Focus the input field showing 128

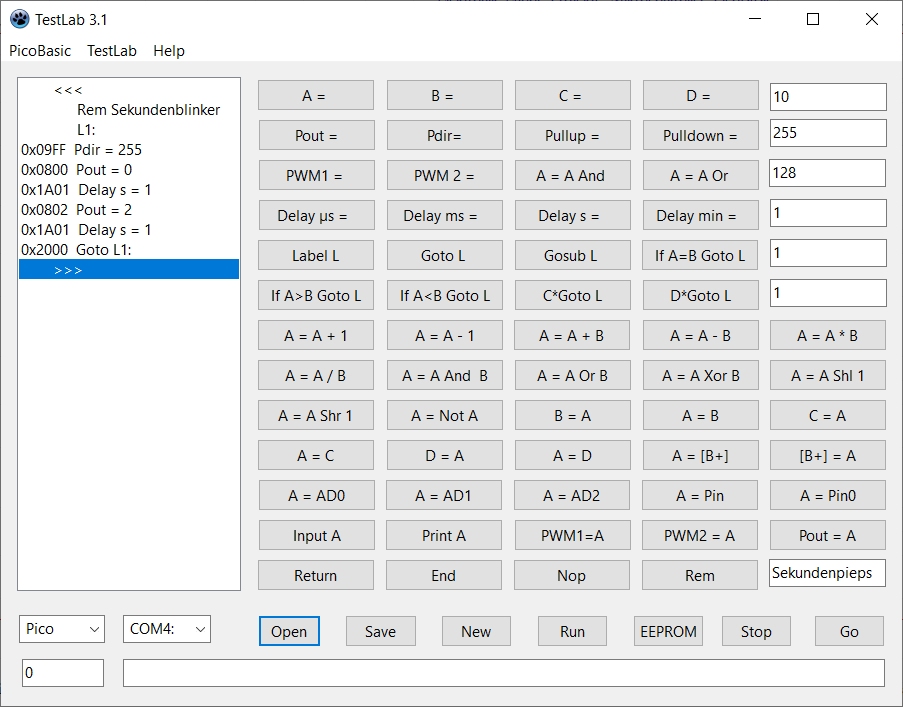pos(827,173)
